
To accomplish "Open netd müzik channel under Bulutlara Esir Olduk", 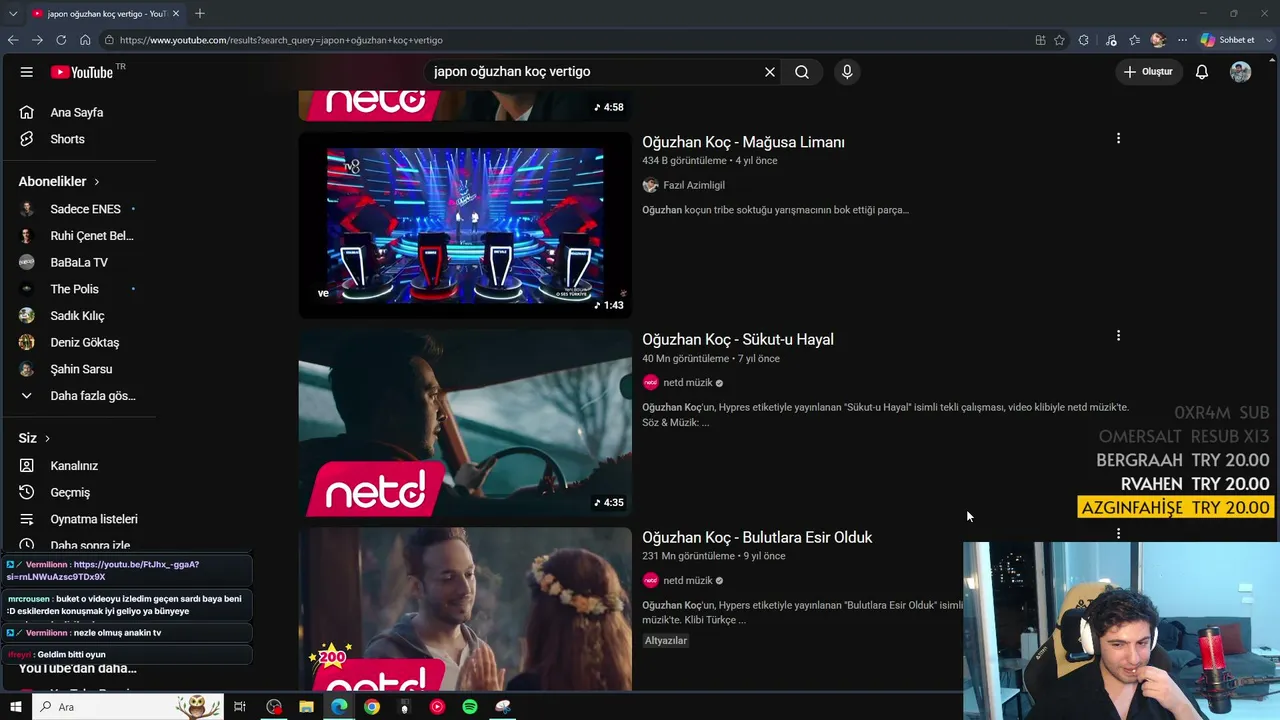I will (688, 581).
